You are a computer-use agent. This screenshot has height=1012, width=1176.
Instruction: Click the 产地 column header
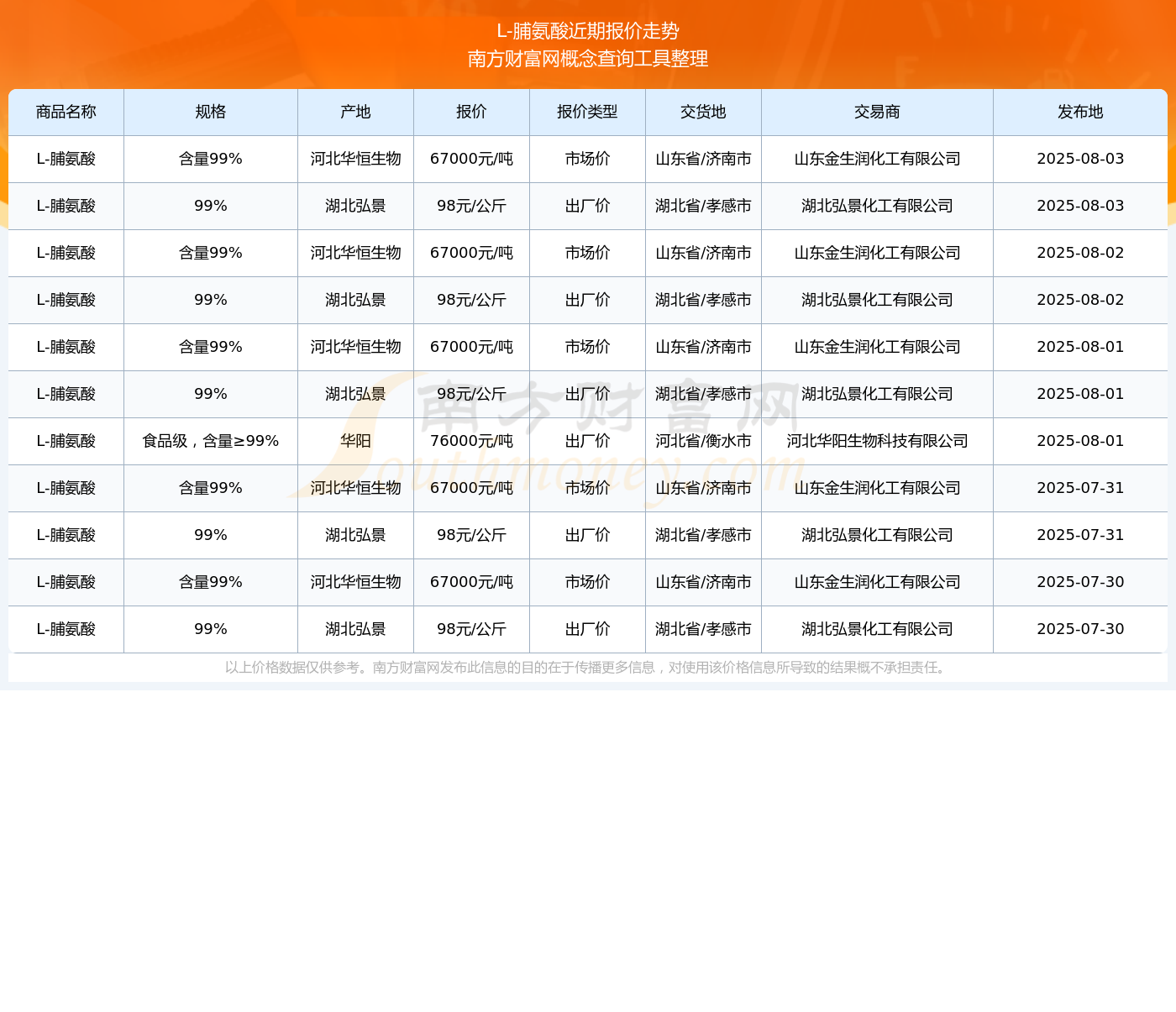[x=355, y=112]
